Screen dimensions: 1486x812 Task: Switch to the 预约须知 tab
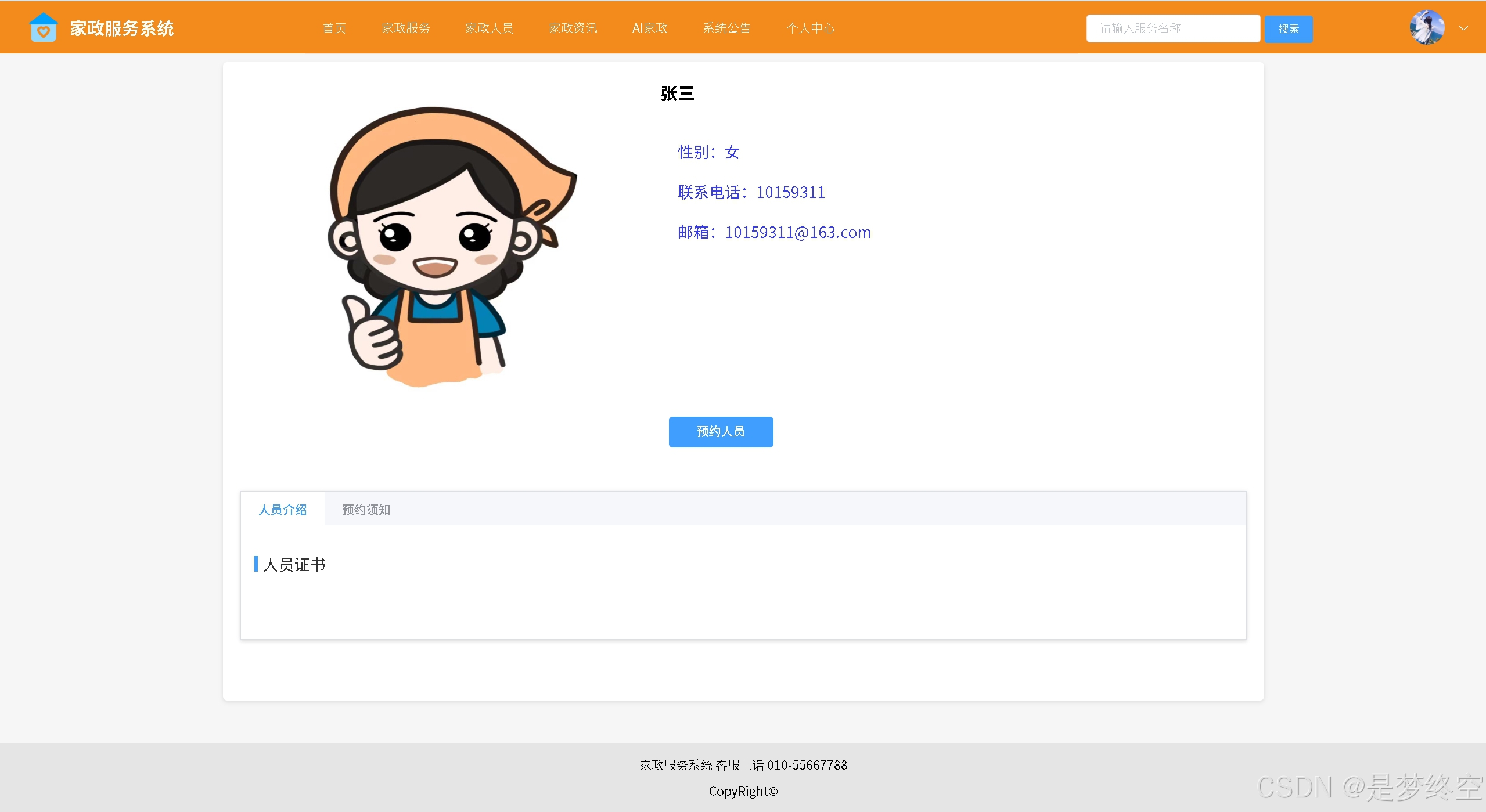(x=366, y=510)
